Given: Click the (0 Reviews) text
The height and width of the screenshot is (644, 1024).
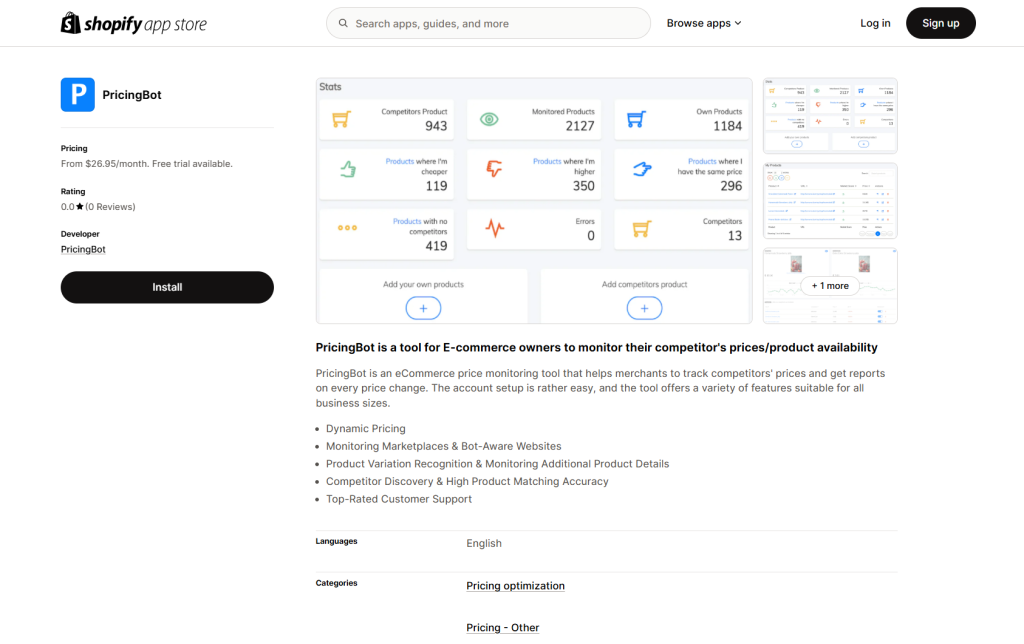Looking at the screenshot, I should pos(110,206).
